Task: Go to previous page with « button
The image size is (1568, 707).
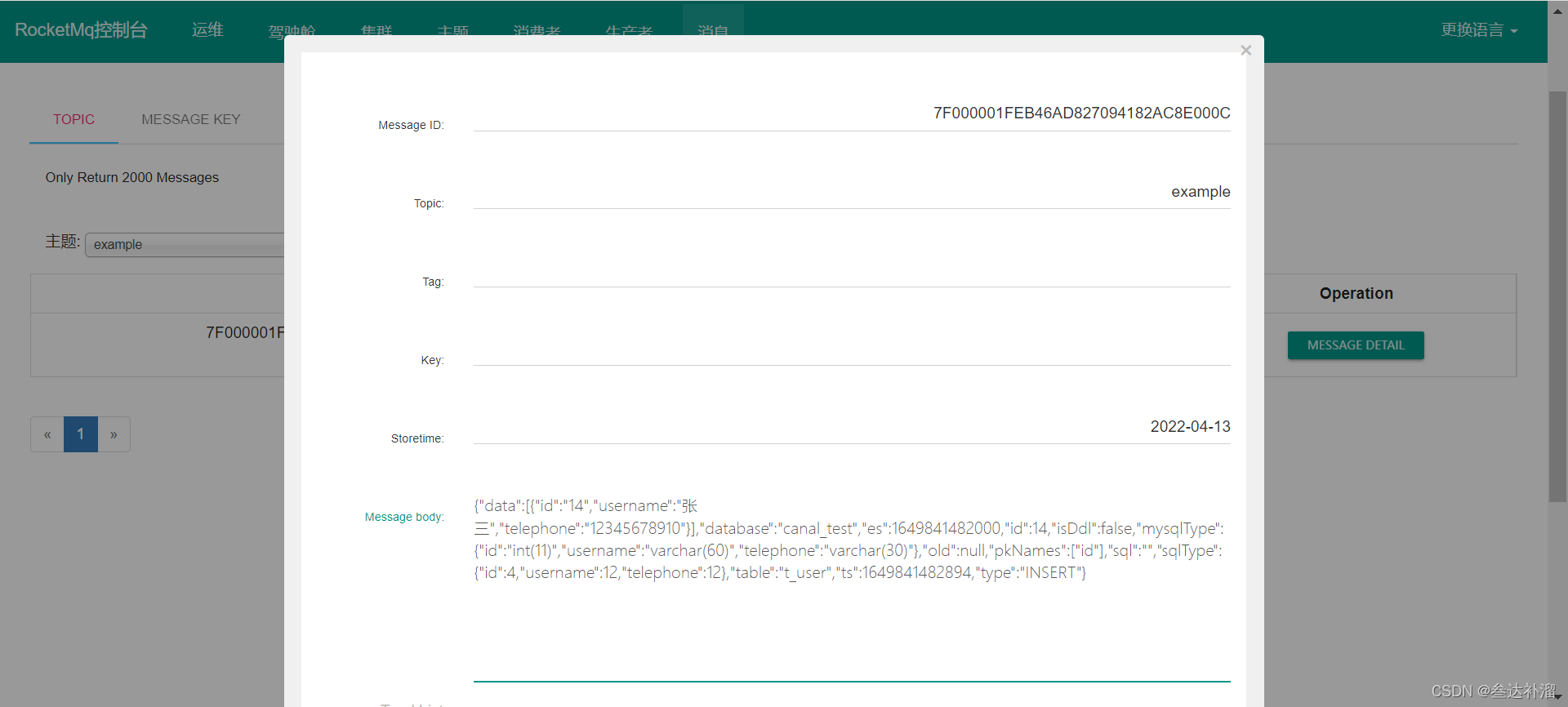Action: coord(47,434)
